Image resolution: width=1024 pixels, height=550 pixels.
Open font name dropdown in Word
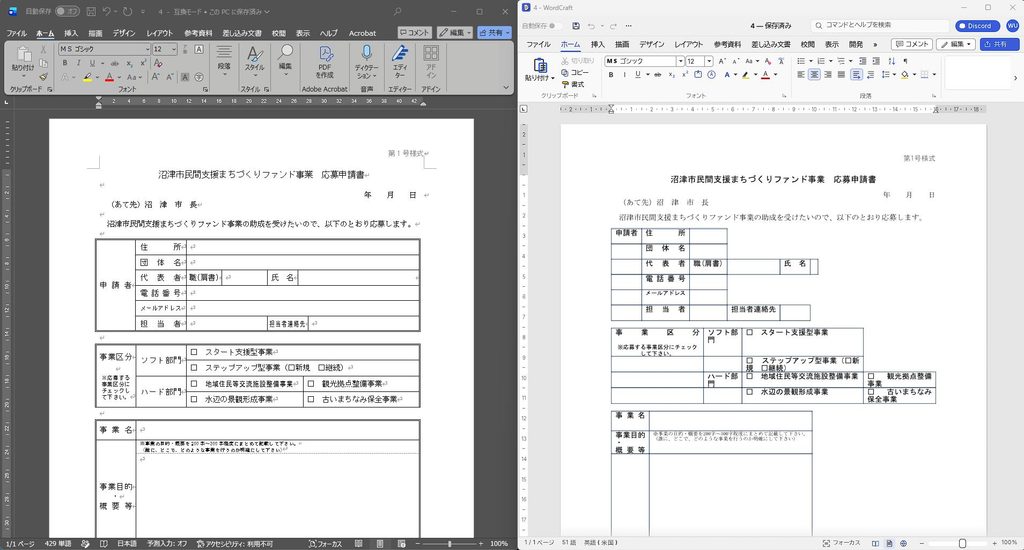click(x=147, y=49)
